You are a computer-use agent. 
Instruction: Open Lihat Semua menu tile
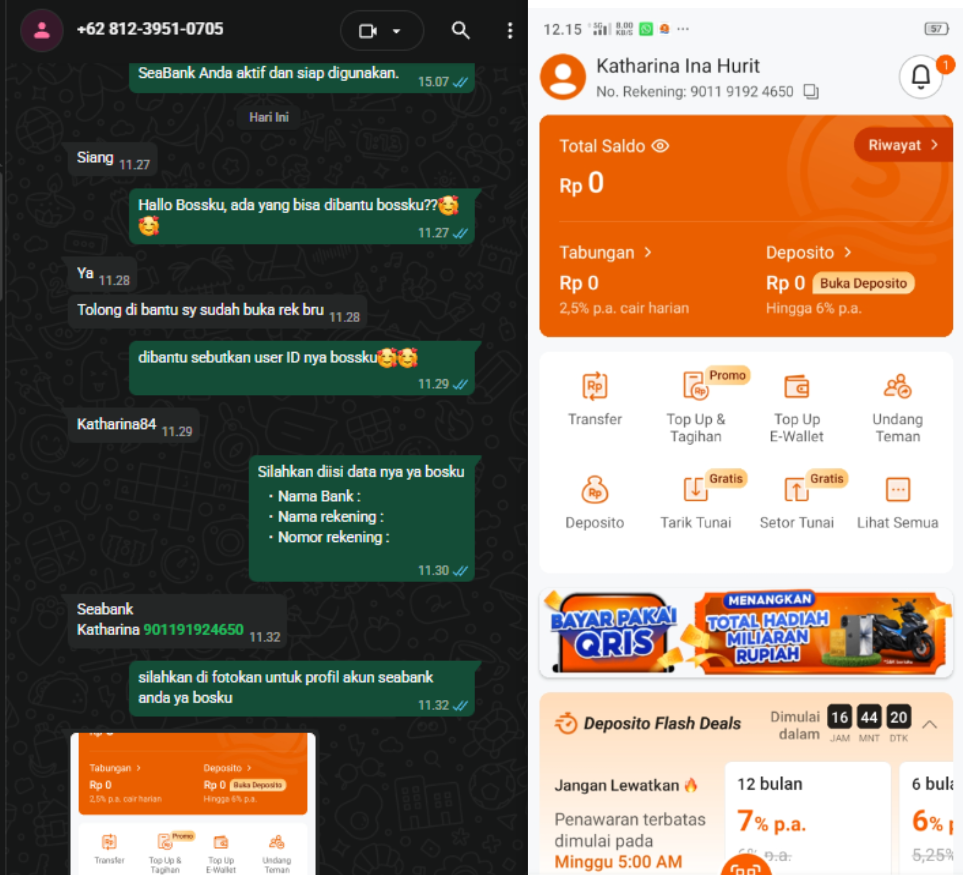point(897,503)
